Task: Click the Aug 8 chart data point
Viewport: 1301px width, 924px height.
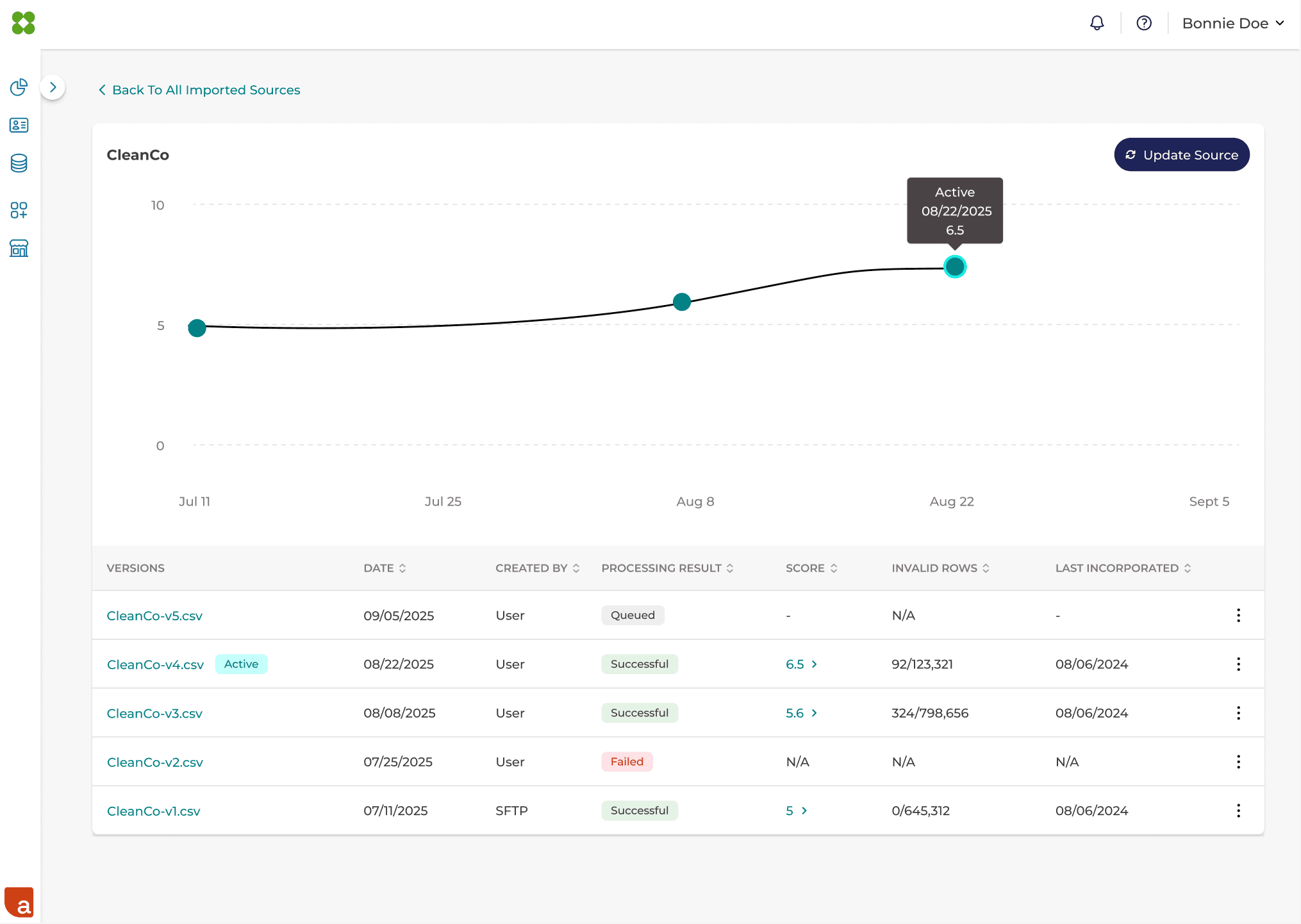Action: 681,302
